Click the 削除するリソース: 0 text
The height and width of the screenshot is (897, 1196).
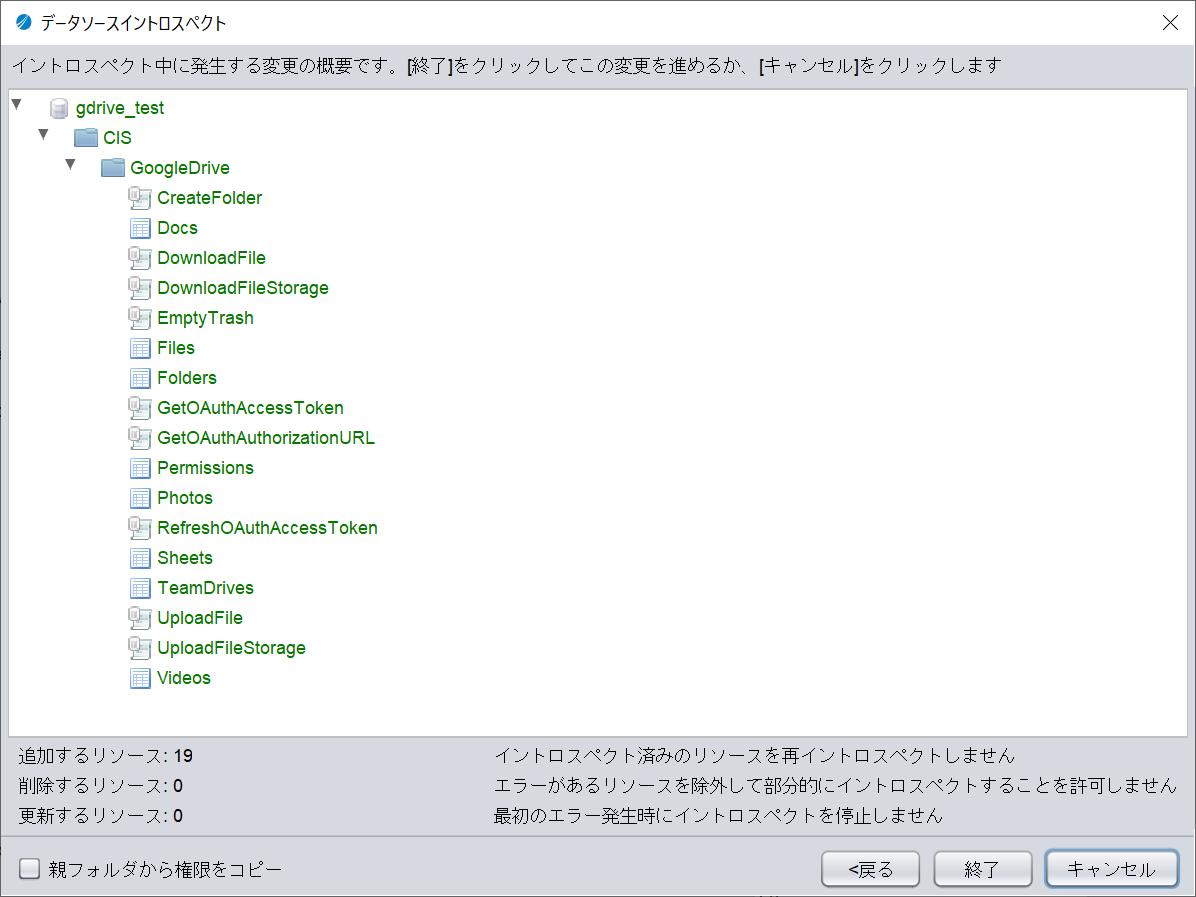click(x=101, y=786)
